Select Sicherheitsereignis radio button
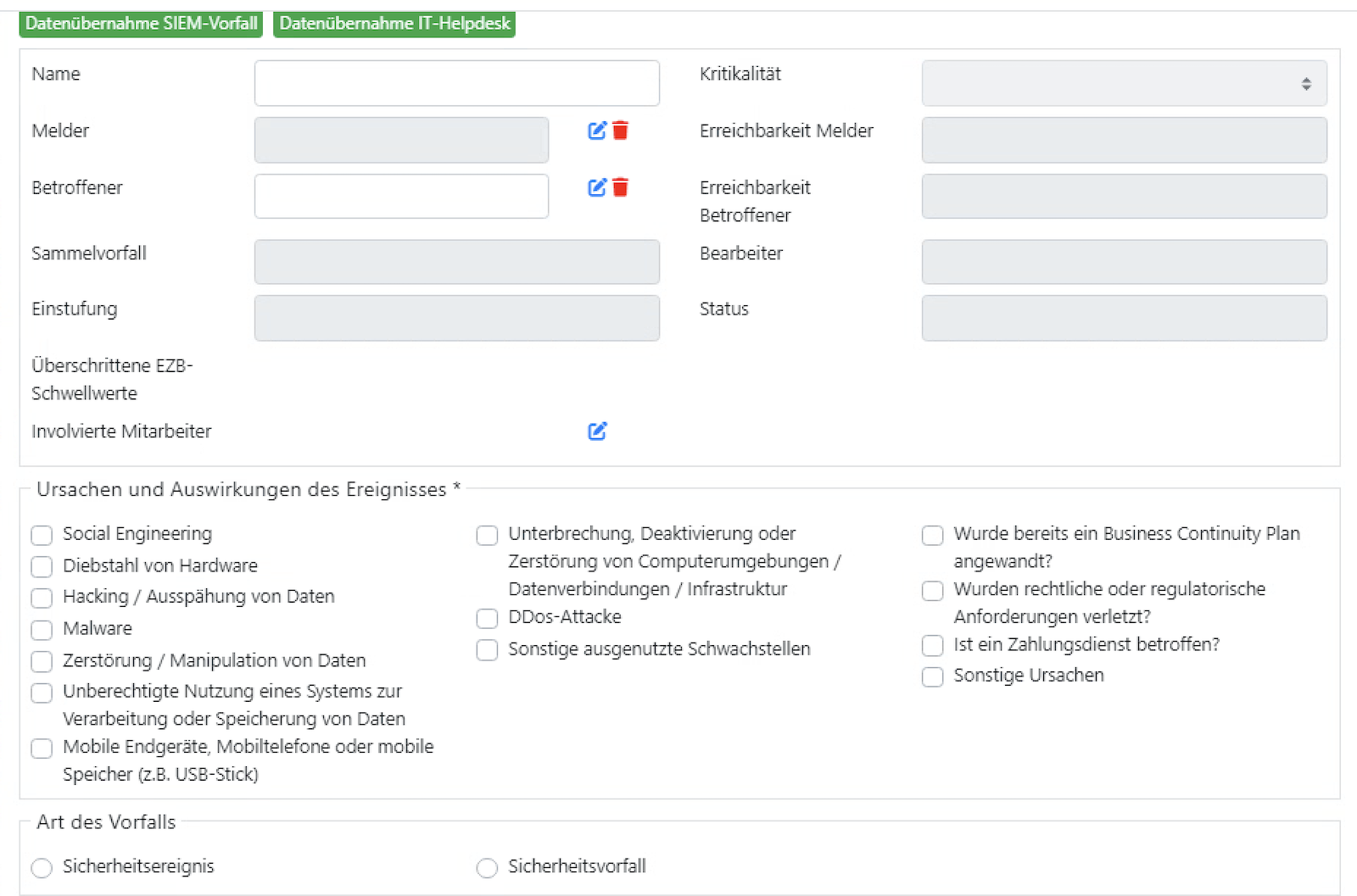This screenshot has height=896, width=1357. [42, 867]
